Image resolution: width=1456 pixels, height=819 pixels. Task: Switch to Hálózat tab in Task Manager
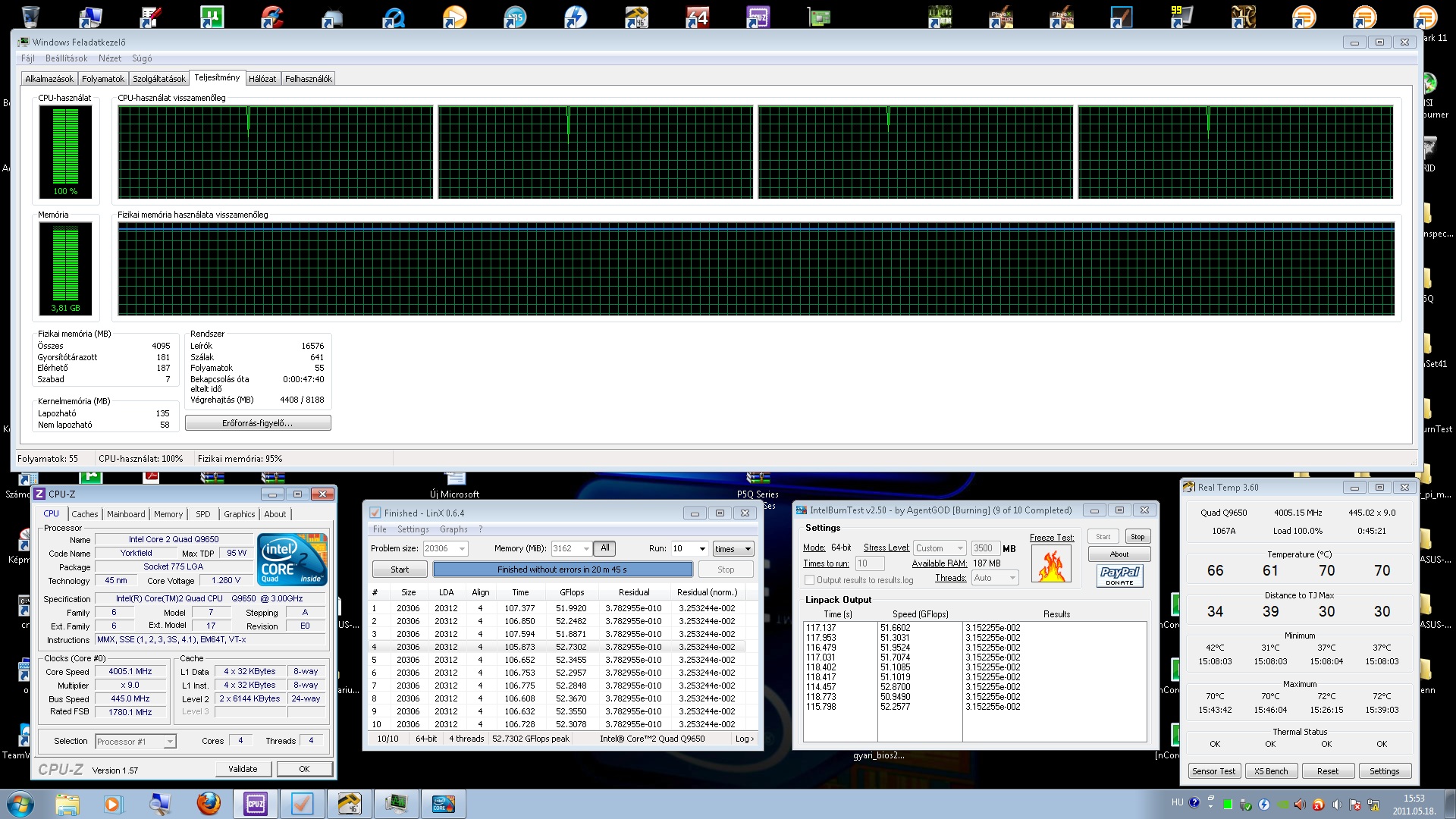click(262, 79)
